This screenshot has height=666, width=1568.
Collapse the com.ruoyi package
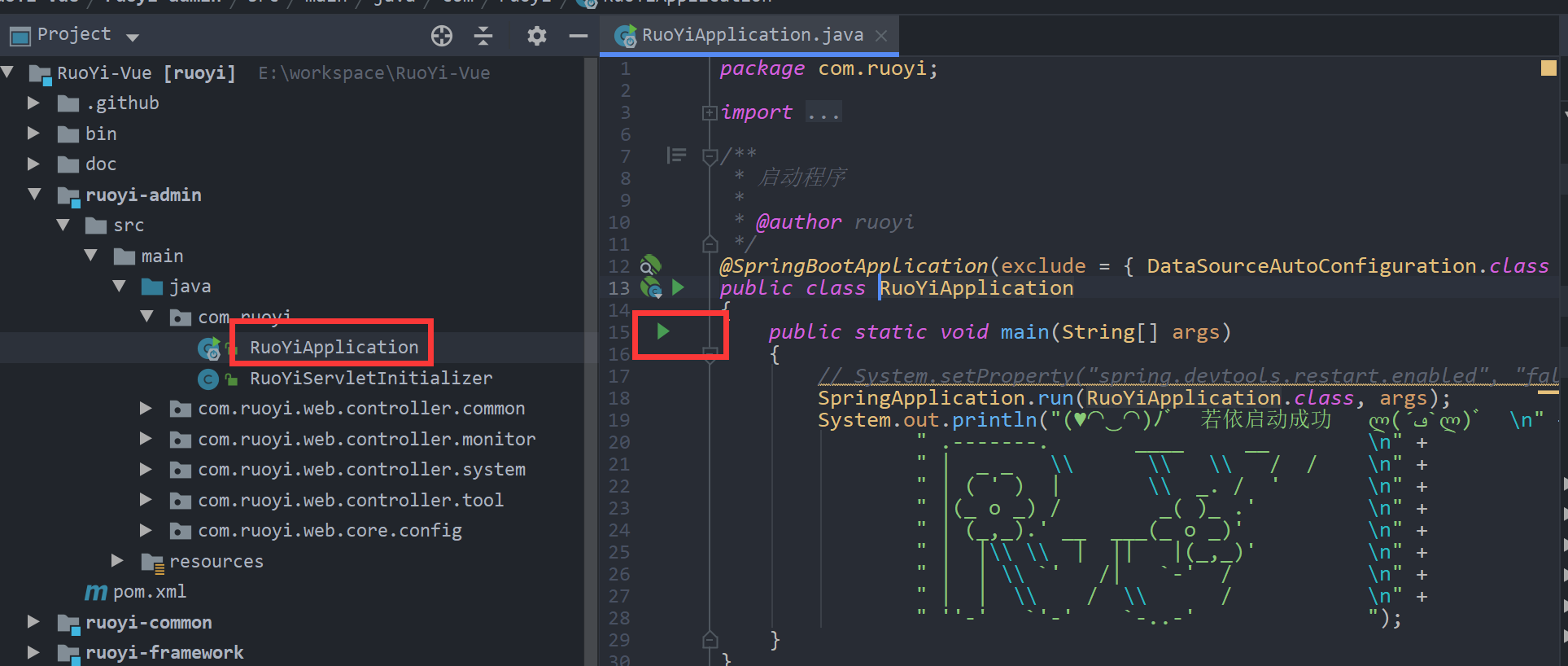click(x=147, y=316)
